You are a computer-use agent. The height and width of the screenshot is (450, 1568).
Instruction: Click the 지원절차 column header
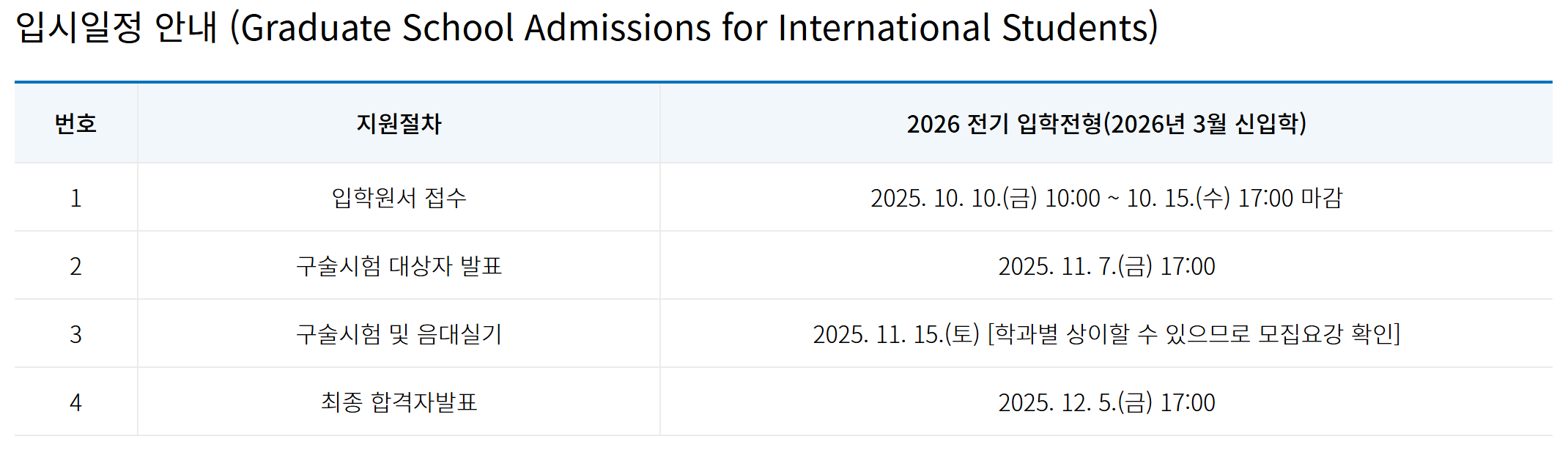click(x=399, y=123)
